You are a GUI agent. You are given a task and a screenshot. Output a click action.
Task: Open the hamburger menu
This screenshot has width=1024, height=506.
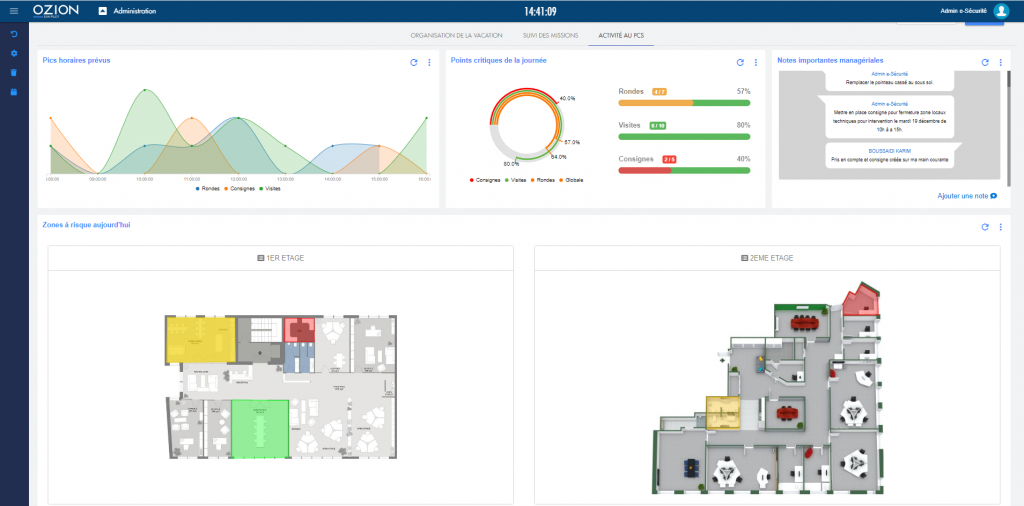pyautogui.click(x=14, y=10)
